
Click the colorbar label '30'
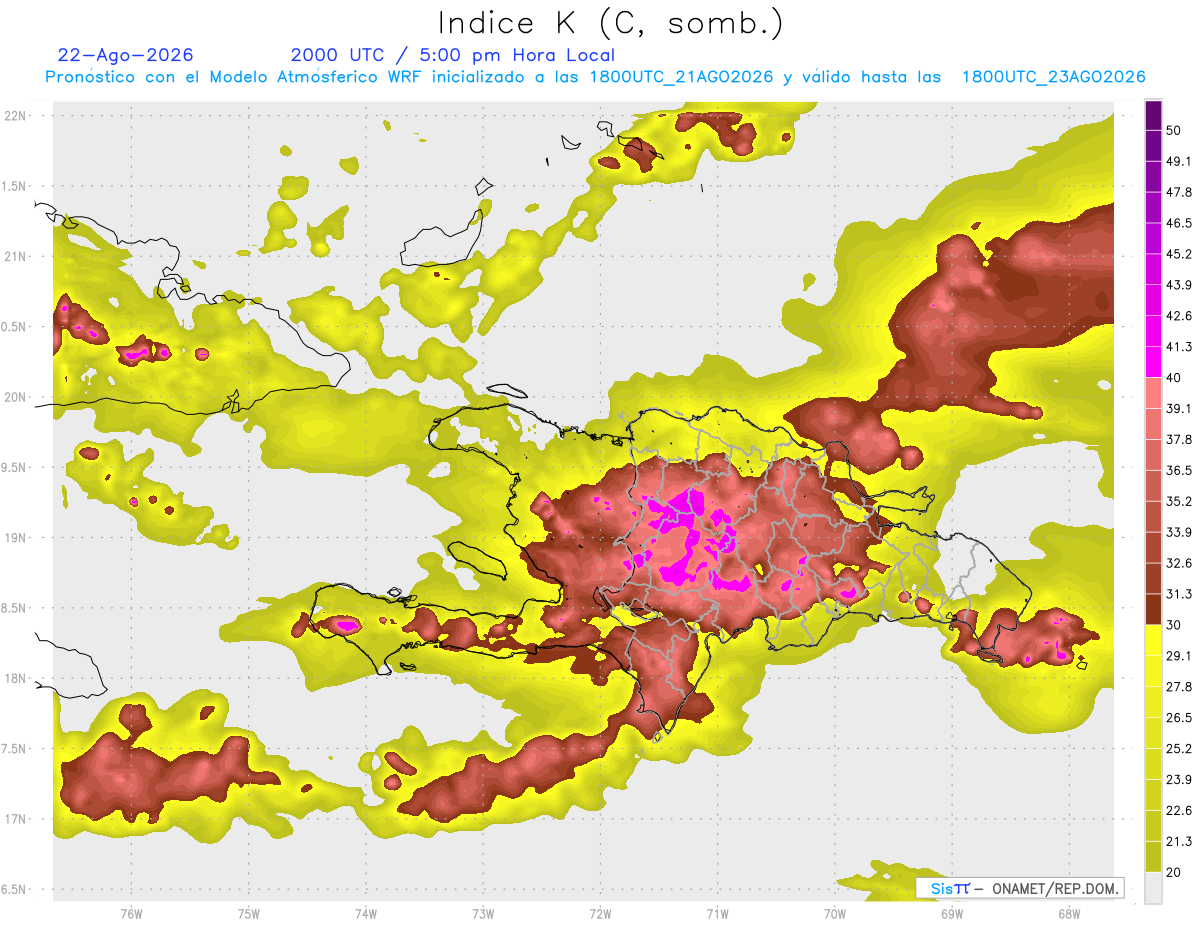click(x=1175, y=625)
